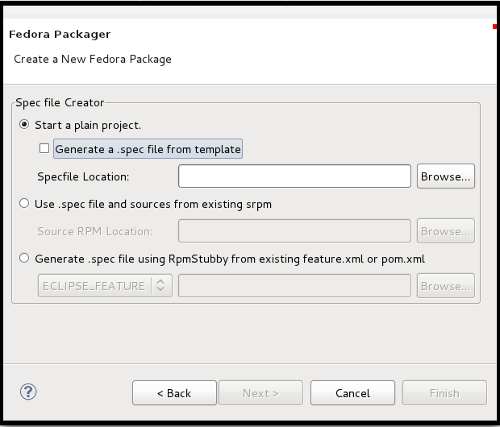
Task: Browse for the Source RPM Location
Action: click(x=446, y=231)
